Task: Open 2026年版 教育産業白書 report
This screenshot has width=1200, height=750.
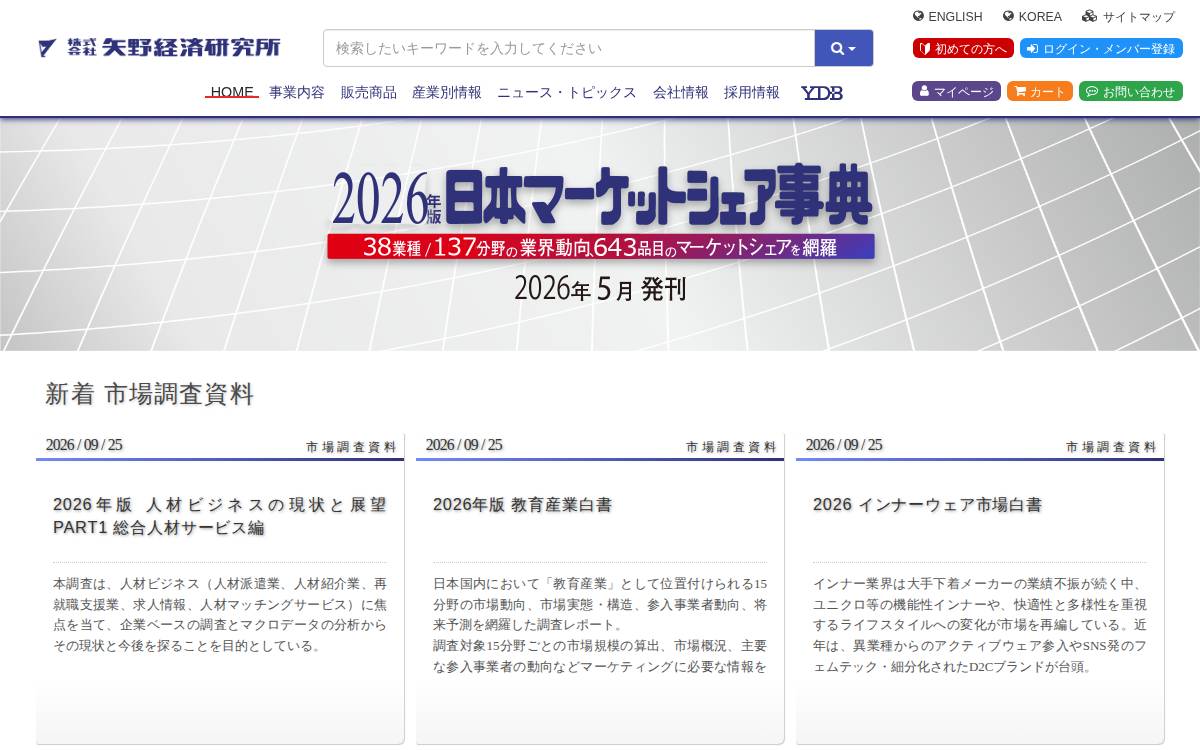Action: pyautogui.click(x=522, y=505)
